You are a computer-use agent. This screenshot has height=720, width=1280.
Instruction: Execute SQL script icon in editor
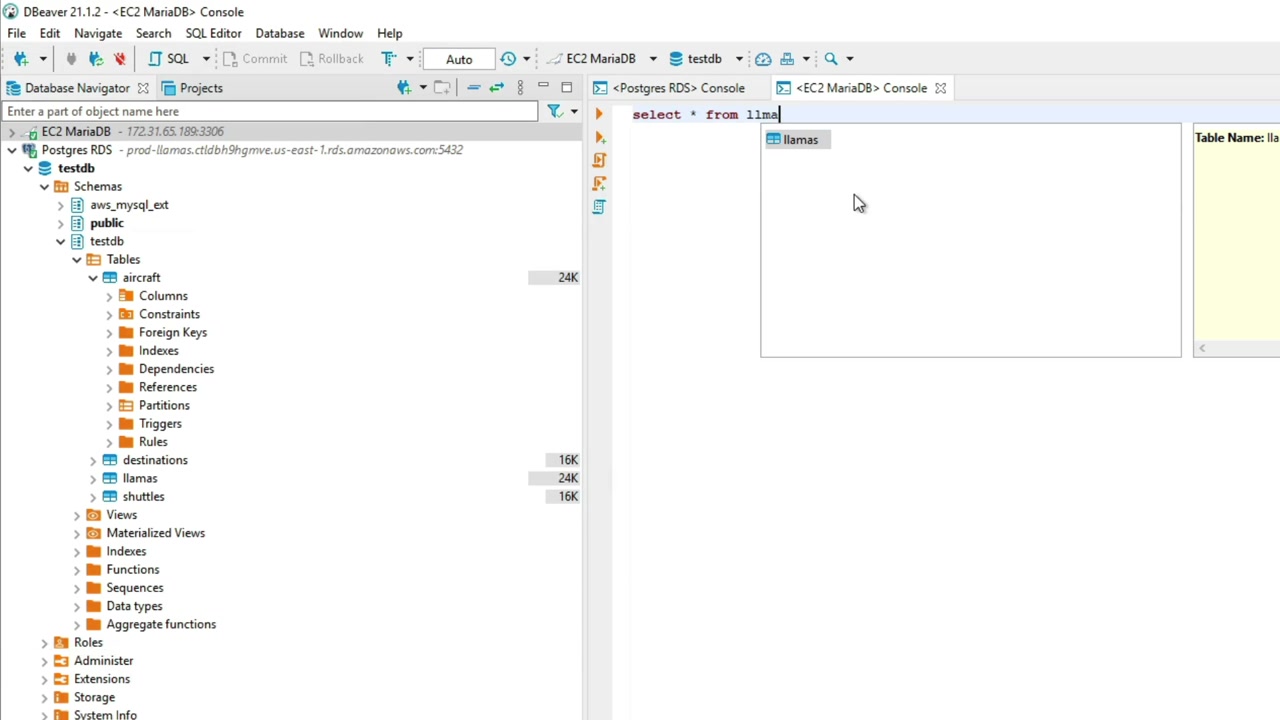coord(599,160)
